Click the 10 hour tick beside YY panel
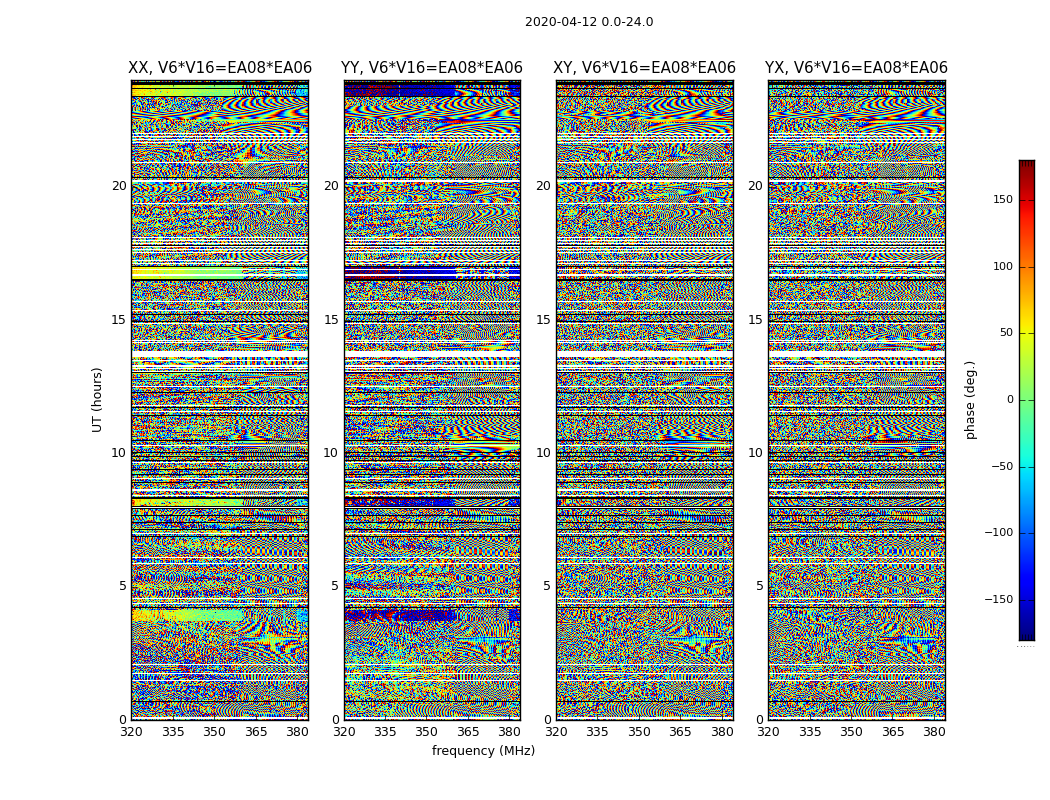The height and width of the screenshot is (800, 1050). click(331, 453)
